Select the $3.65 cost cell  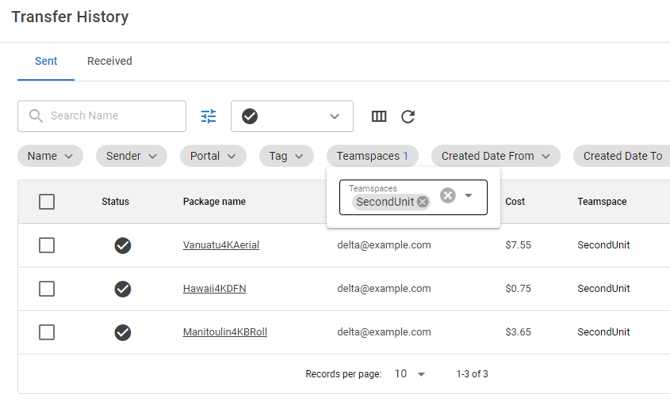pos(518,332)
